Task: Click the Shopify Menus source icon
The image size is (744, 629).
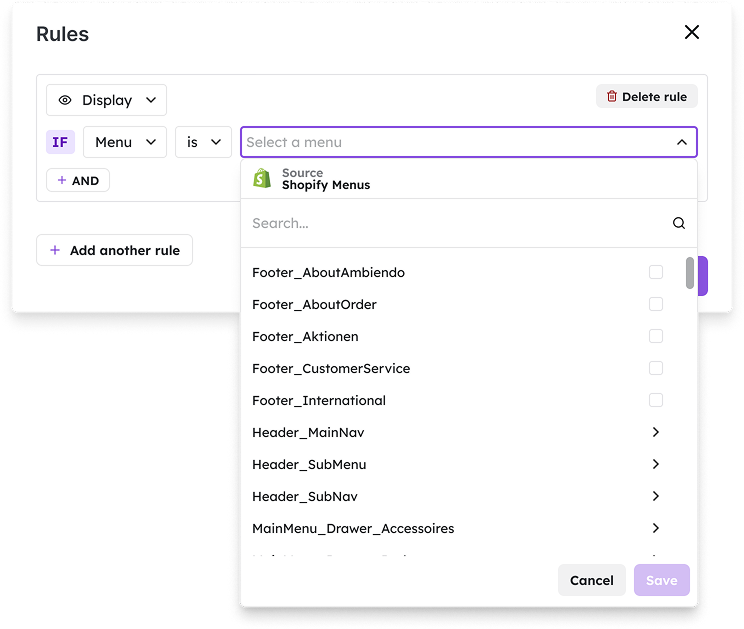Action: tap(262, 179)
